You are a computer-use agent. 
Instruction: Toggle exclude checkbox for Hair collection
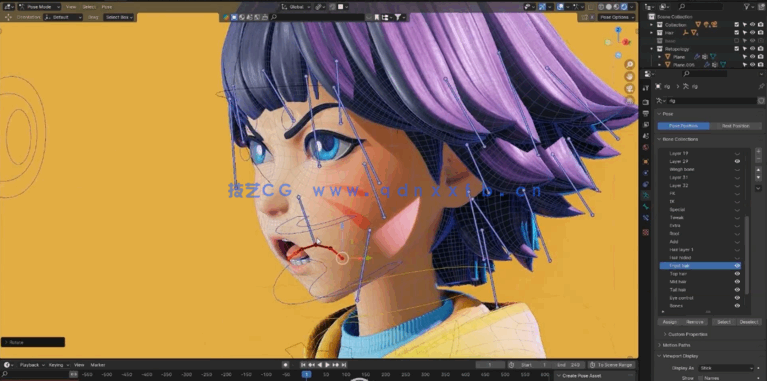click(737, 33)
